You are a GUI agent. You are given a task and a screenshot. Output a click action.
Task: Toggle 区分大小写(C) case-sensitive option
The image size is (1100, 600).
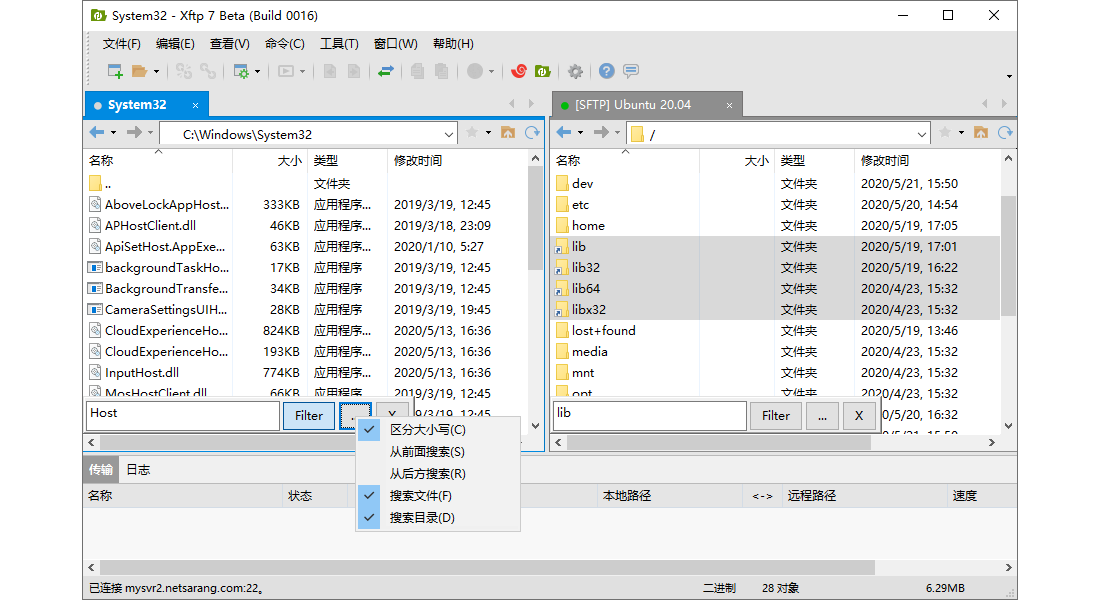(438, 429)
